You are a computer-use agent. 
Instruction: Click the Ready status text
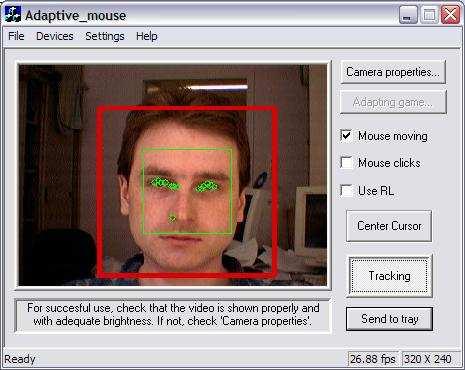(20, 359)
